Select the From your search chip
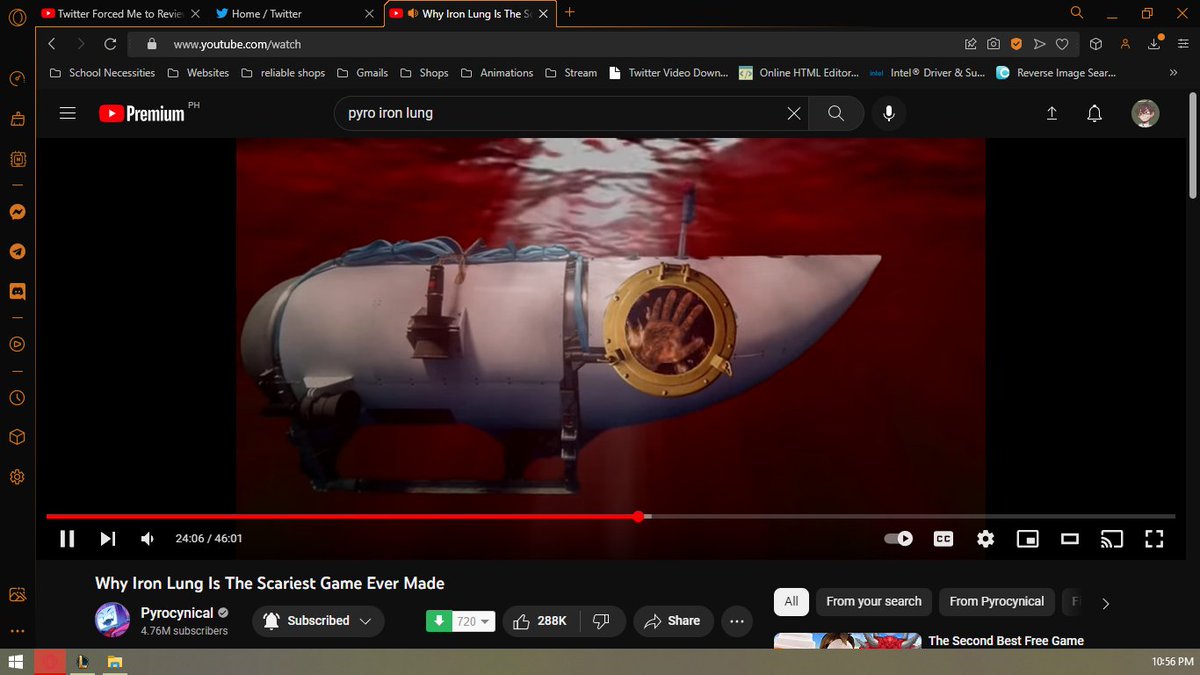Screen dimensions: 1200x675 874,602
